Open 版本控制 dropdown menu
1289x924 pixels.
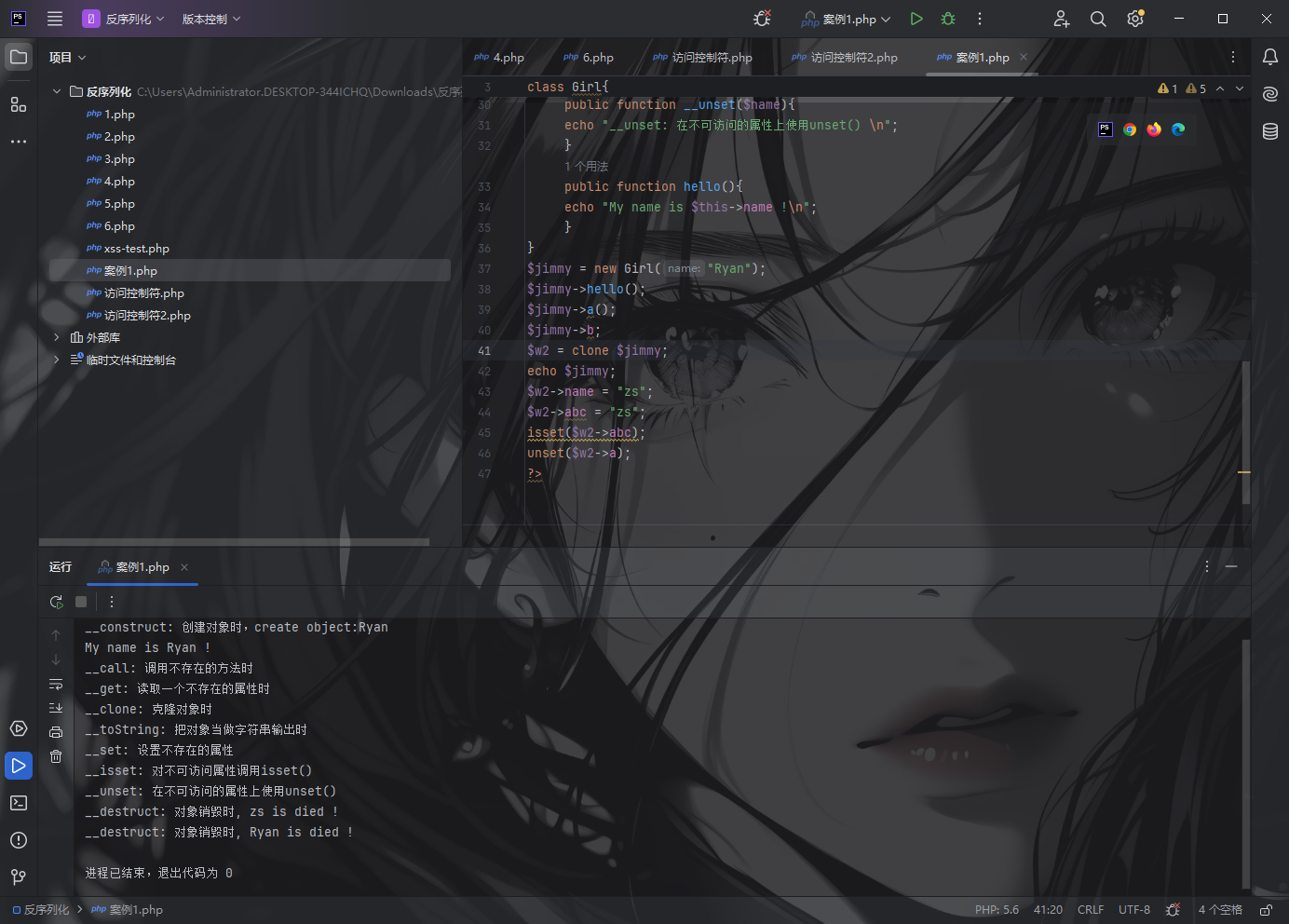click(211, 19)
